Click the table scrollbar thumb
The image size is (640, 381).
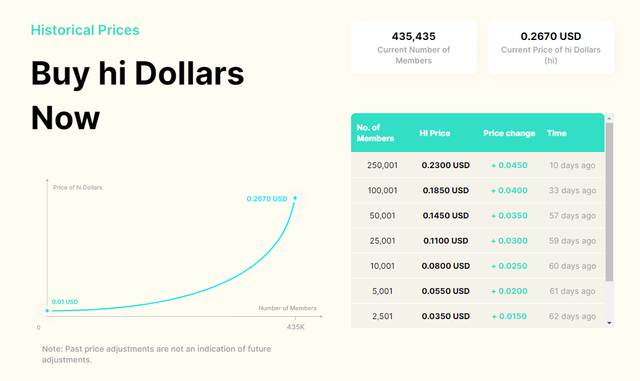point(609,202)
